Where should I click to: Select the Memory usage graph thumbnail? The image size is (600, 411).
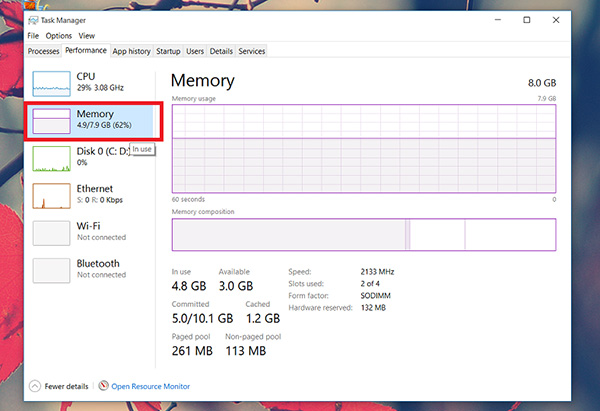pos(52,121)
